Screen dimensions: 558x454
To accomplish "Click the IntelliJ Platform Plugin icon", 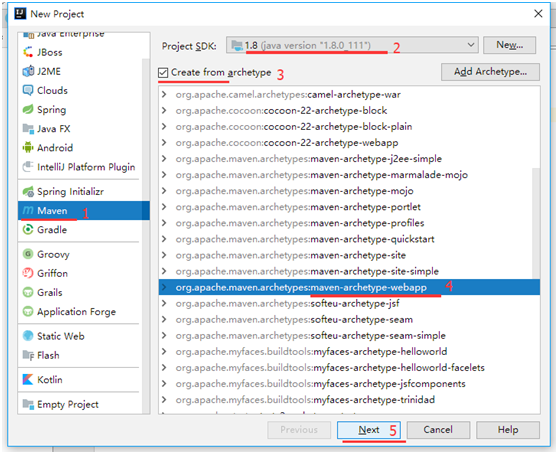I will click(28, 167).
